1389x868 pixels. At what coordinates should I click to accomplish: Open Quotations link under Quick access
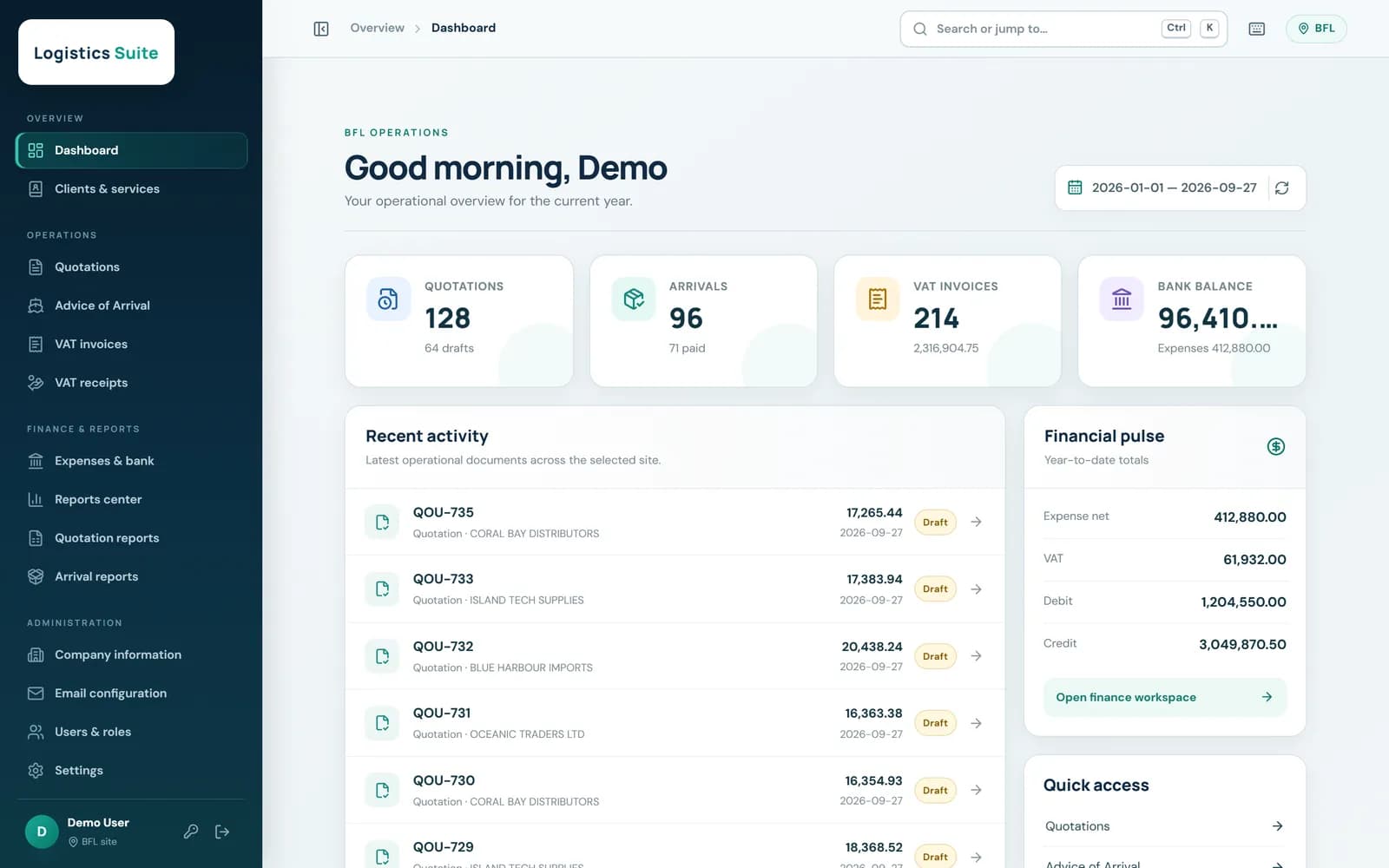point(1164,826)
